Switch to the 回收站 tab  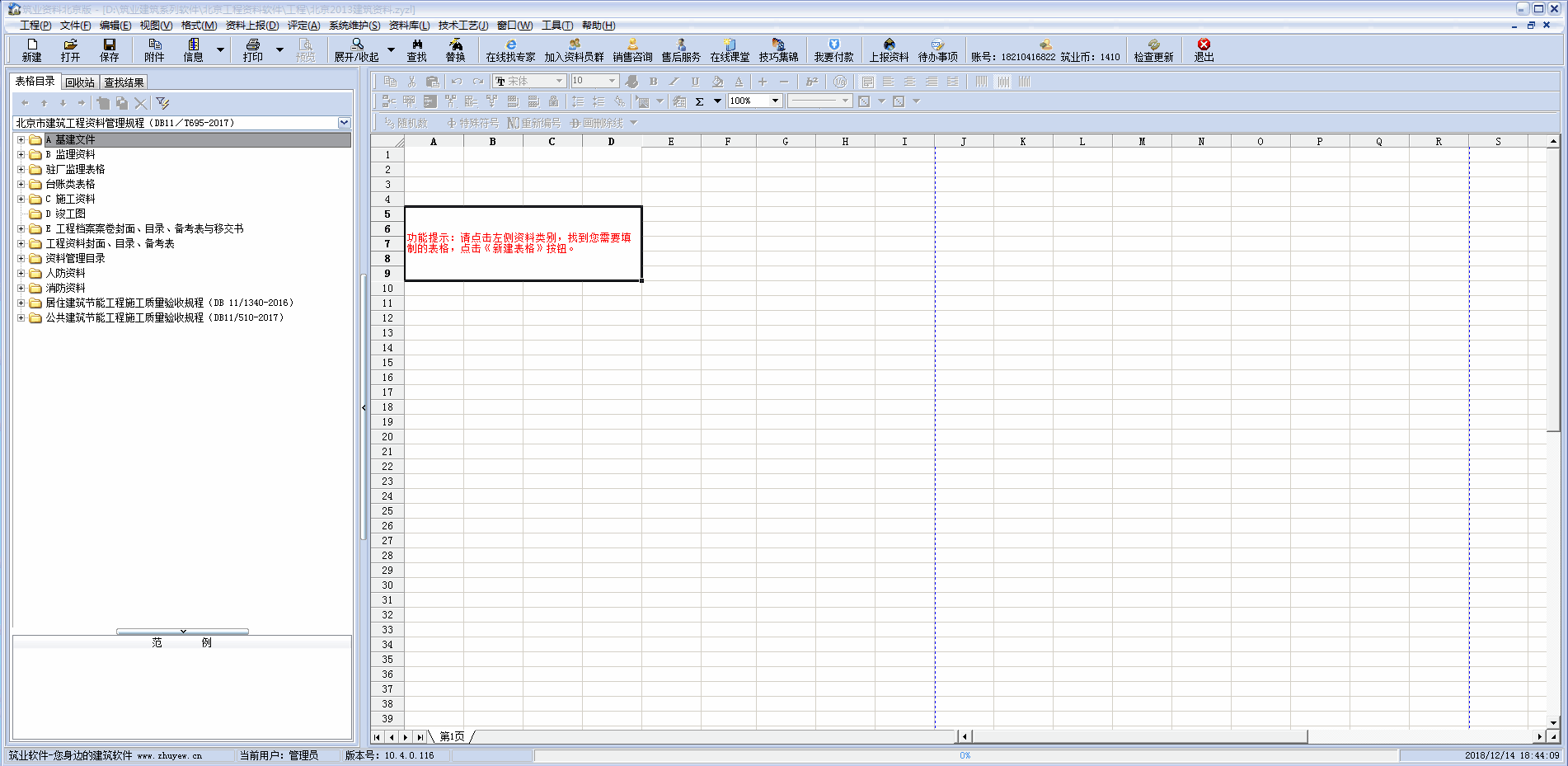coord(80,82)
